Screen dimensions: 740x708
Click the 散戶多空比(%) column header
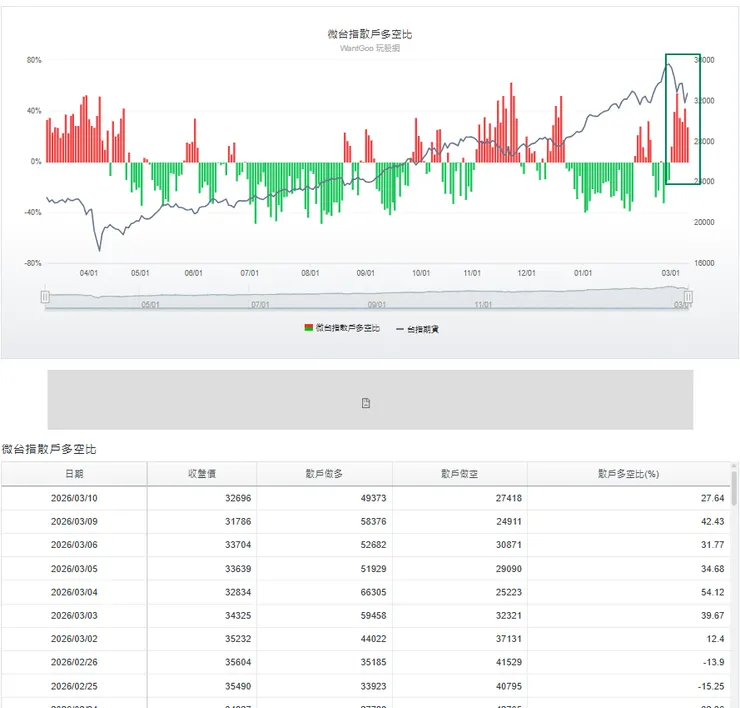point(629,473)
